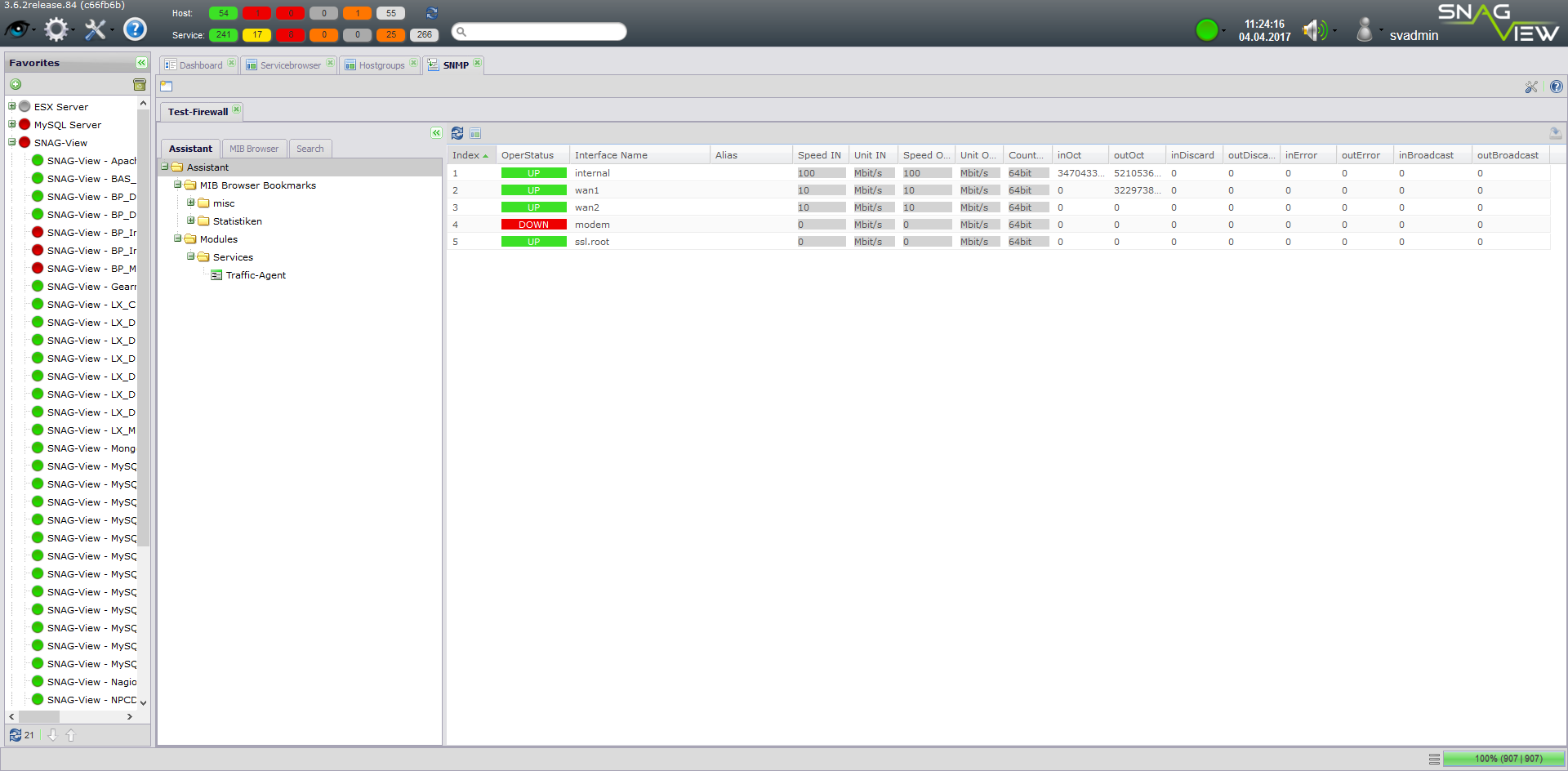1568x771 pixels.
Task: Select the internal interface row
Action: pos(998,173)
